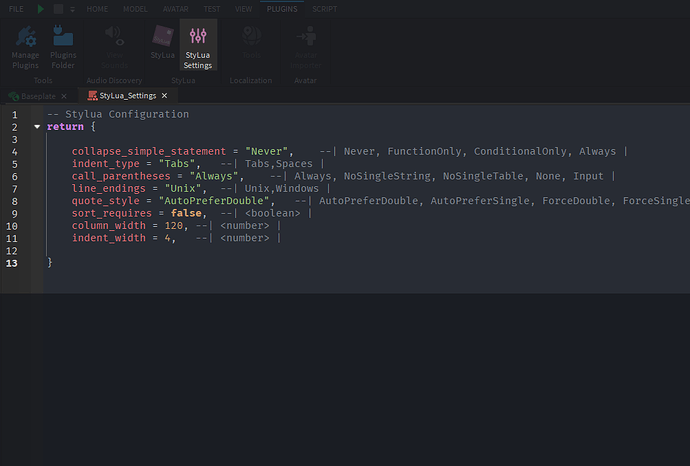
Task: Switch to the VIEW ribbon tab
Action: point(243,9)
